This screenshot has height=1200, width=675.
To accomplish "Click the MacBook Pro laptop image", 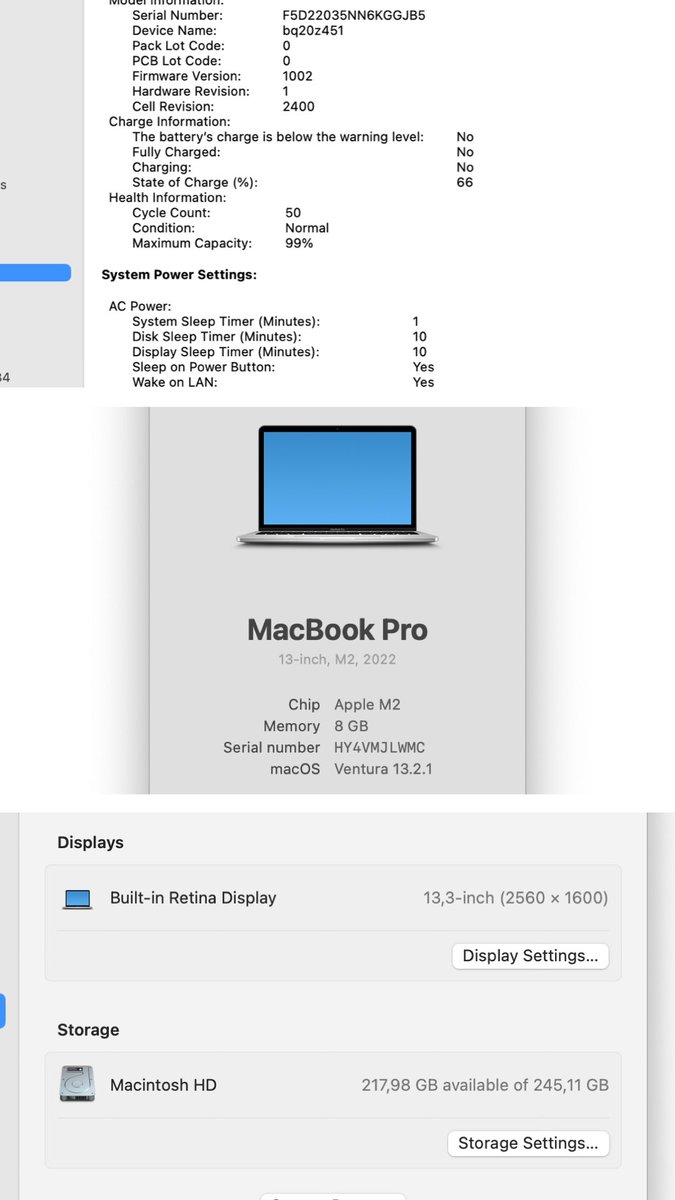I will click(337, 486).
